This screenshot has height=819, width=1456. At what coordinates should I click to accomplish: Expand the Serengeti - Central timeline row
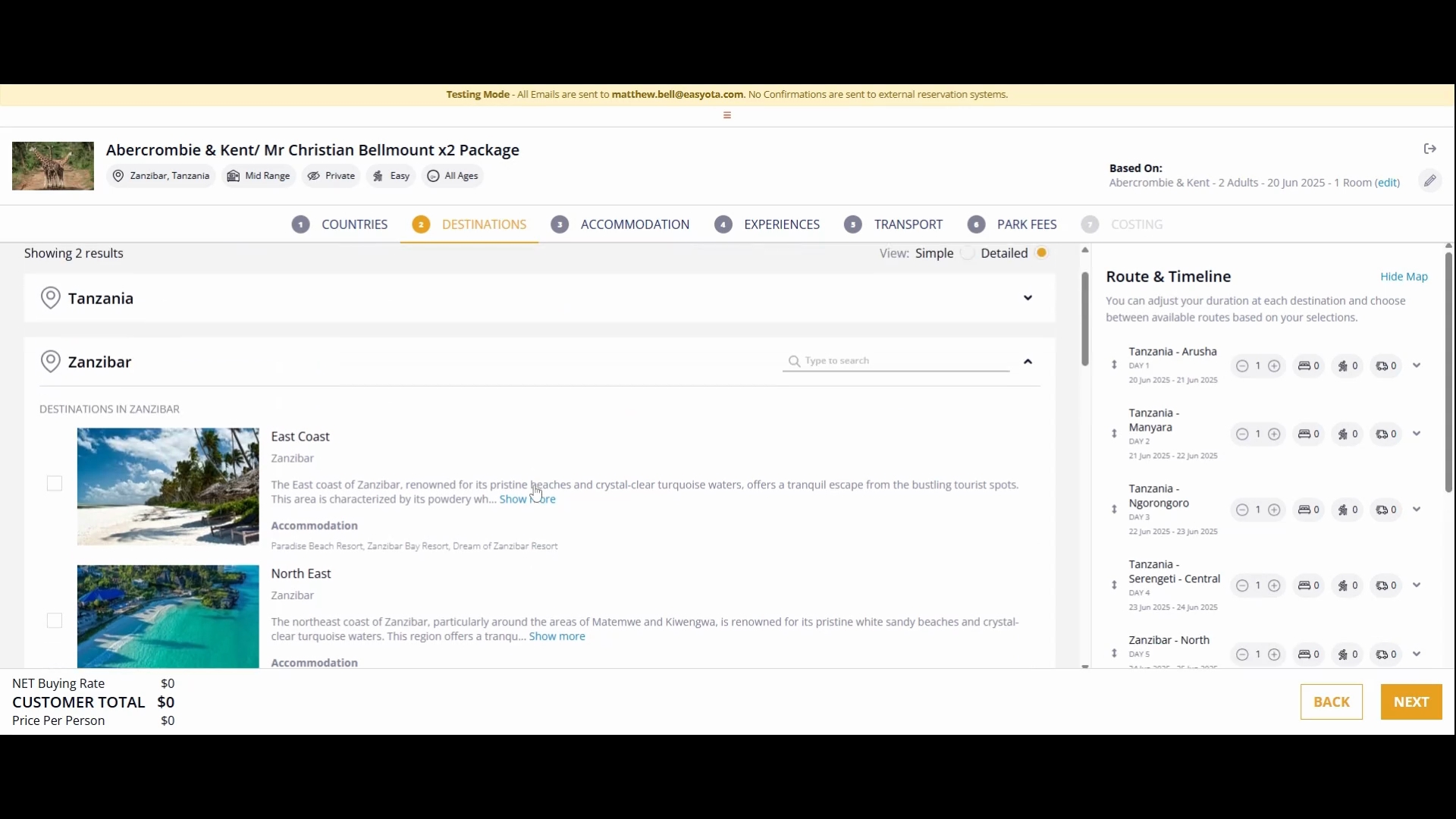click(x=1417, y=585)
